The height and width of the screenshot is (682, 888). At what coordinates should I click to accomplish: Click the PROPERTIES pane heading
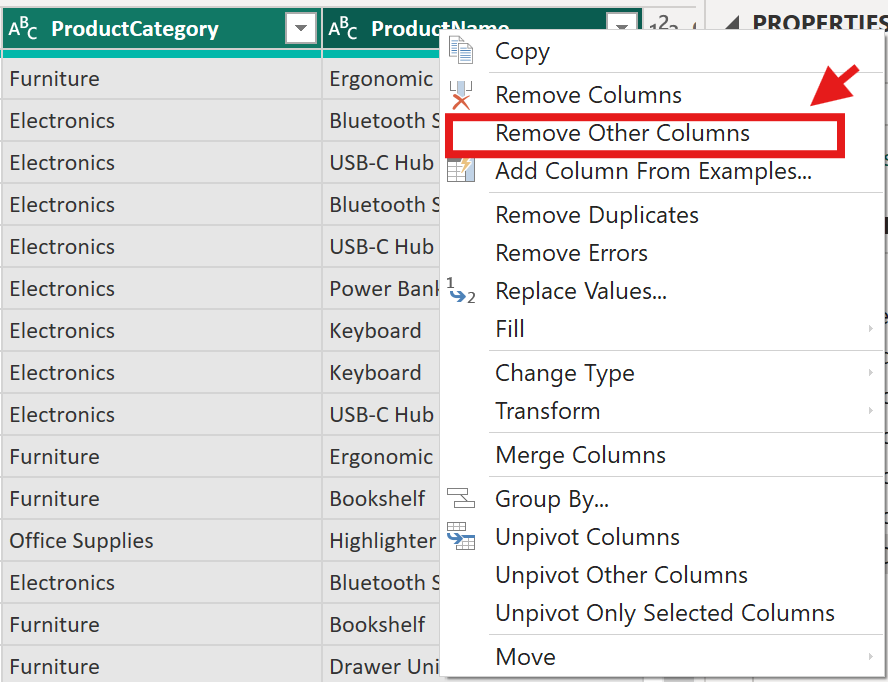coord(819,23)
